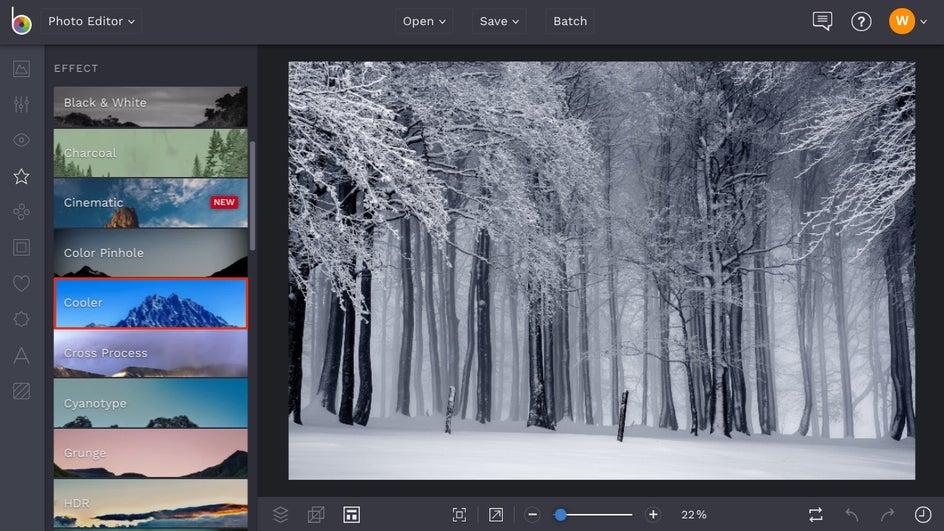Click the zoom out minus button

pos(532,515)
